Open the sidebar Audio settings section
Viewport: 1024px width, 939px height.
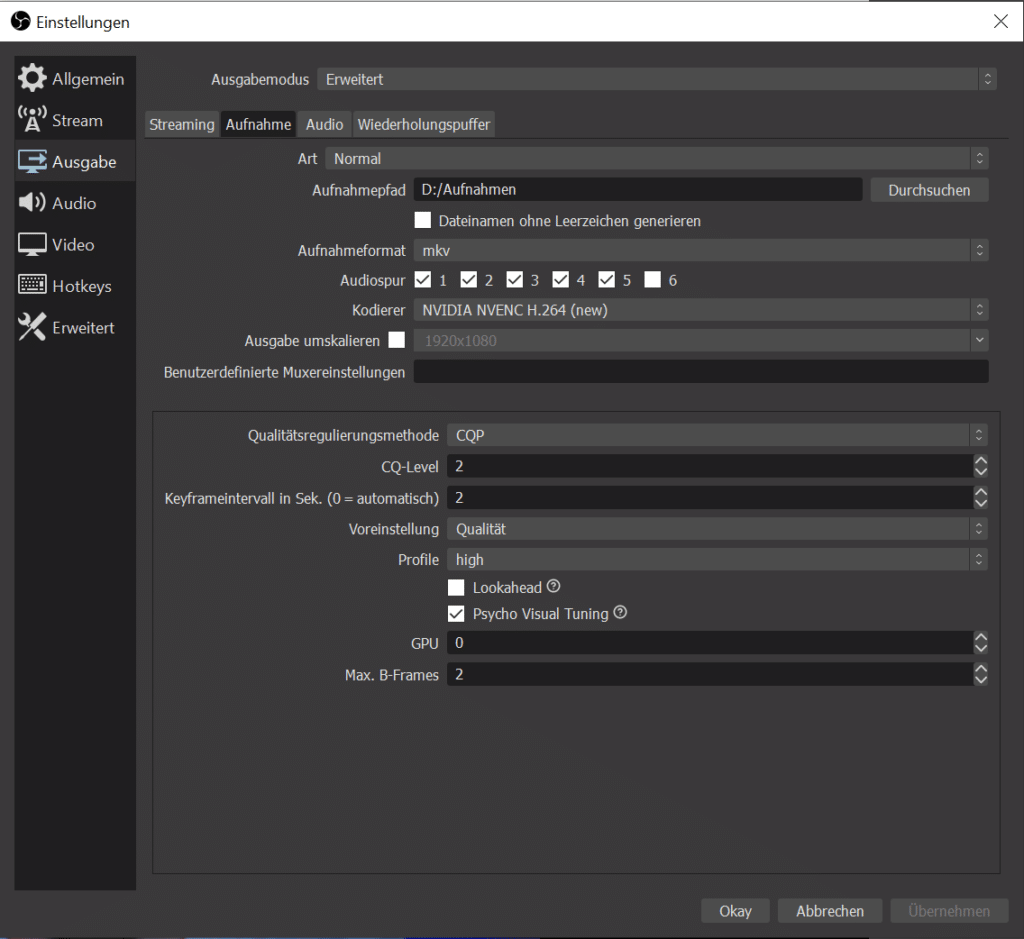[x=75, y=203]
